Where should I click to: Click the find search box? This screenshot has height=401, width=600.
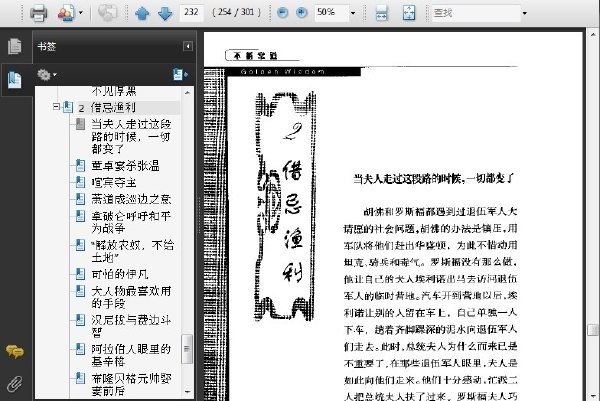[476, 13]
